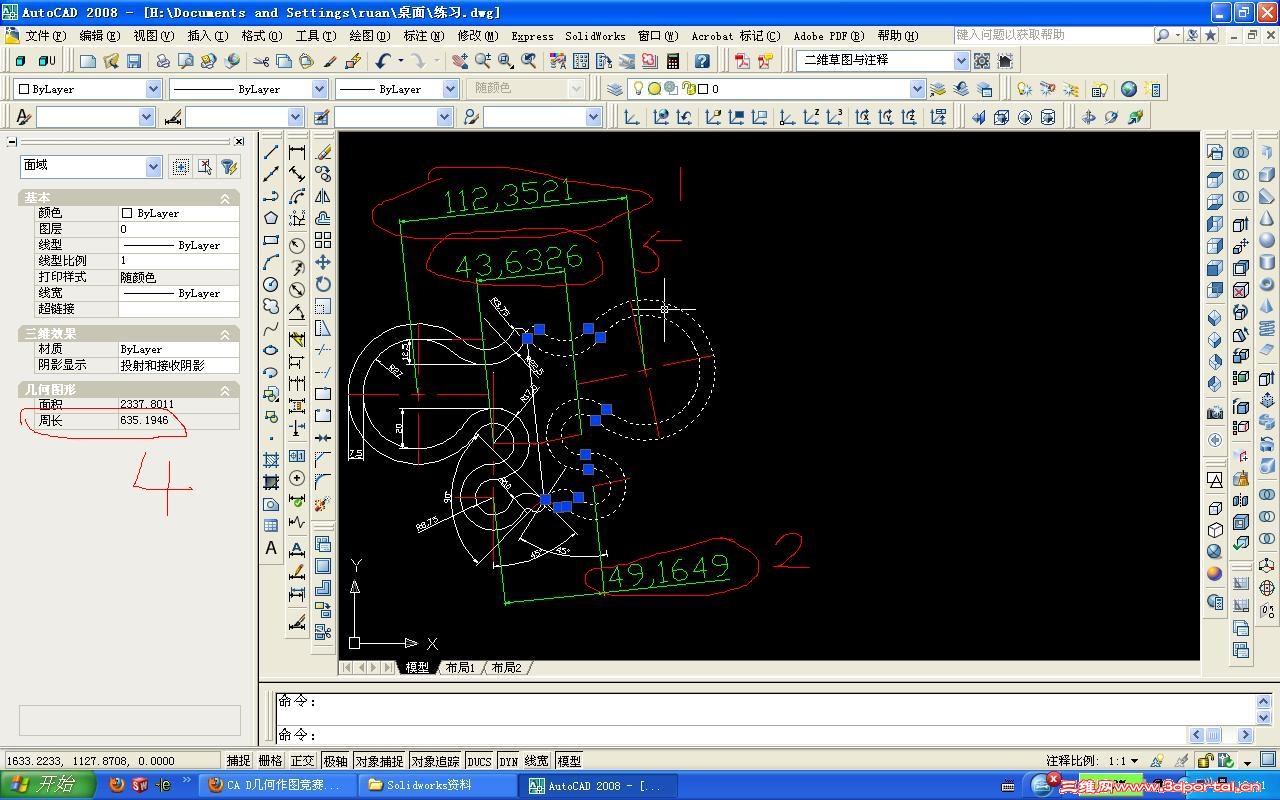Screen dimensions: 1280x800
Task: Select the Circle draw tool
Action: 271,284
